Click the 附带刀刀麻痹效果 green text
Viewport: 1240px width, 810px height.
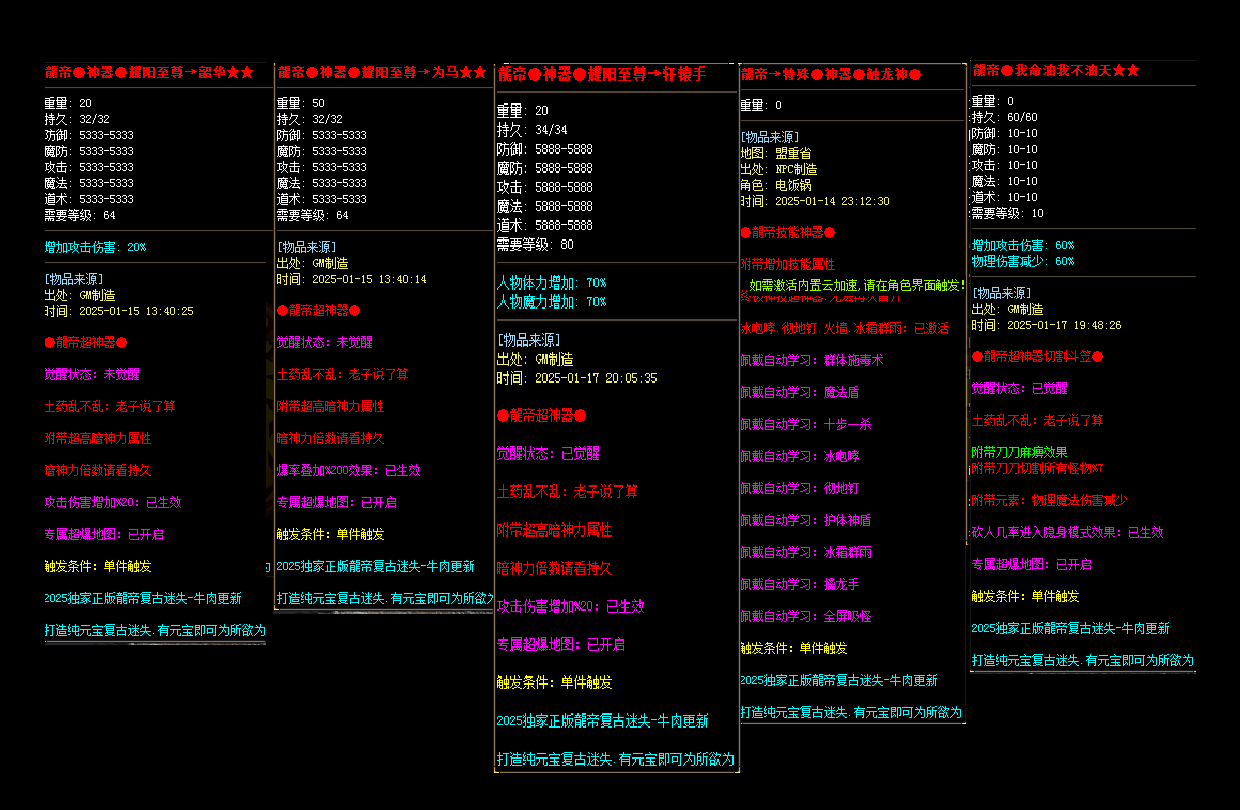[x=1019, y=452]
